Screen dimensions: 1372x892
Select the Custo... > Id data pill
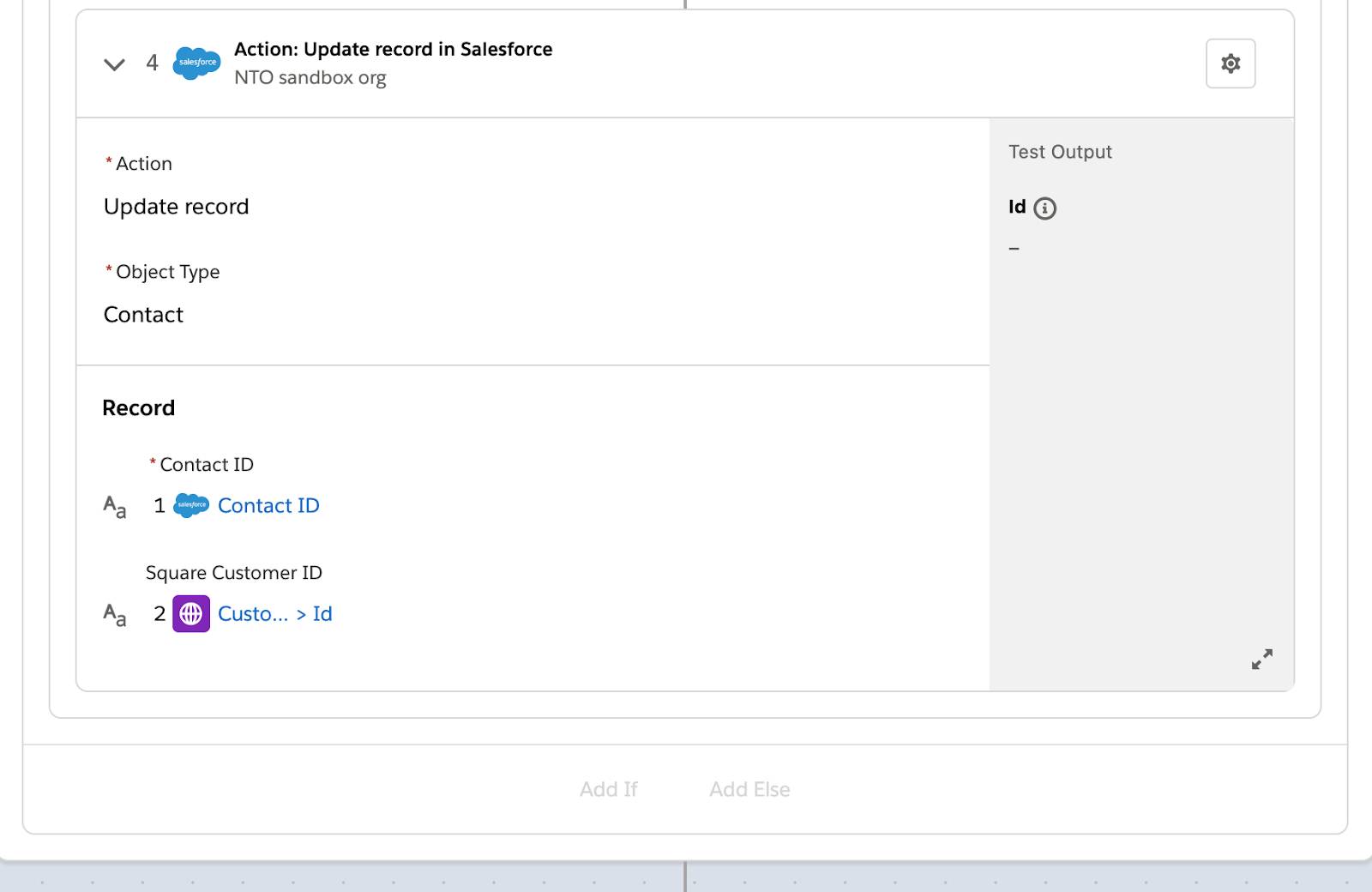[x=274, y=613]
